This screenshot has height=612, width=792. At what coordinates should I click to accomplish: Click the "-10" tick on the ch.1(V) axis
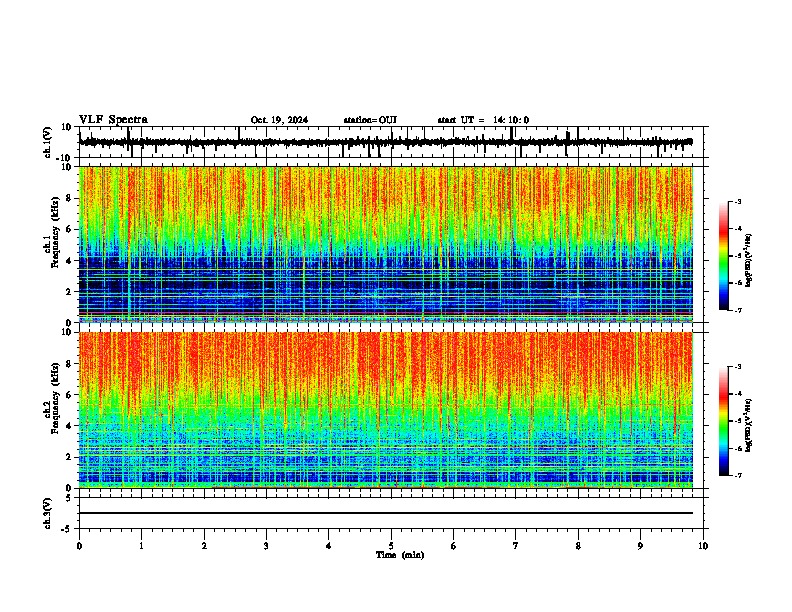pos(64,158)
